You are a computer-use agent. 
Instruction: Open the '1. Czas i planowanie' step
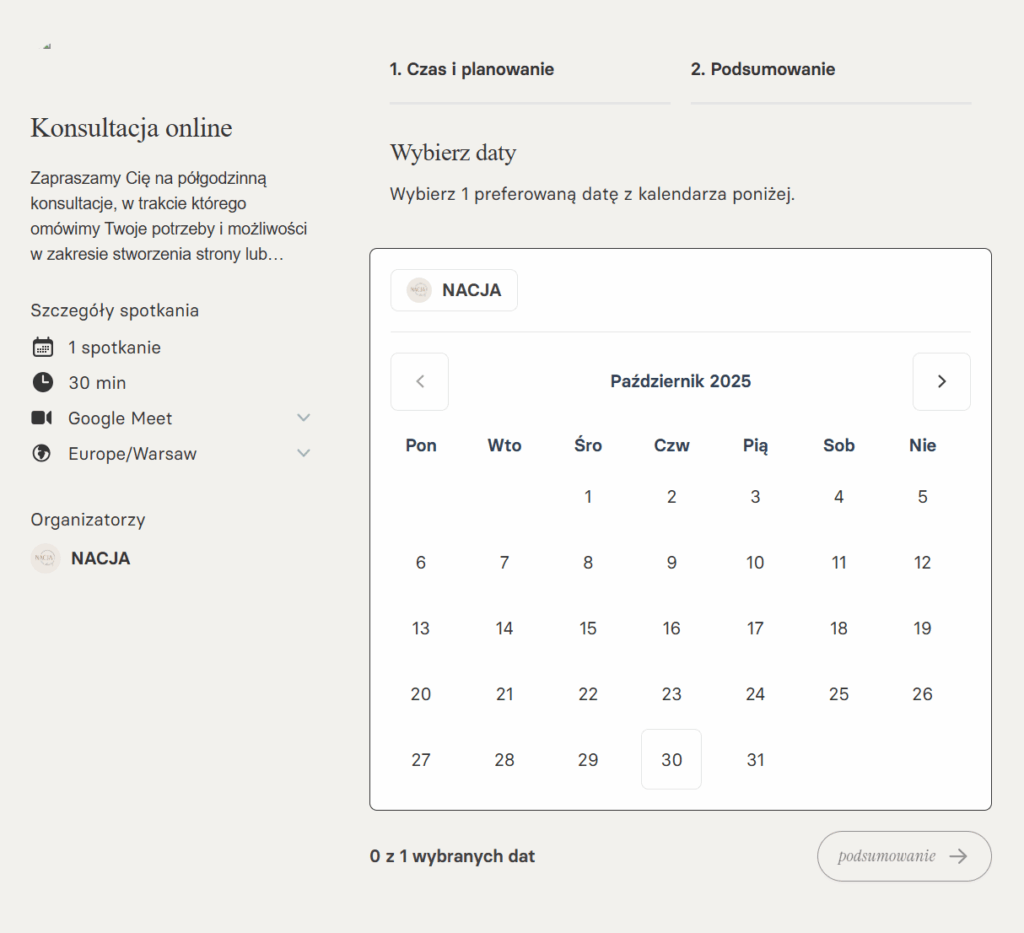coord(472,69)
